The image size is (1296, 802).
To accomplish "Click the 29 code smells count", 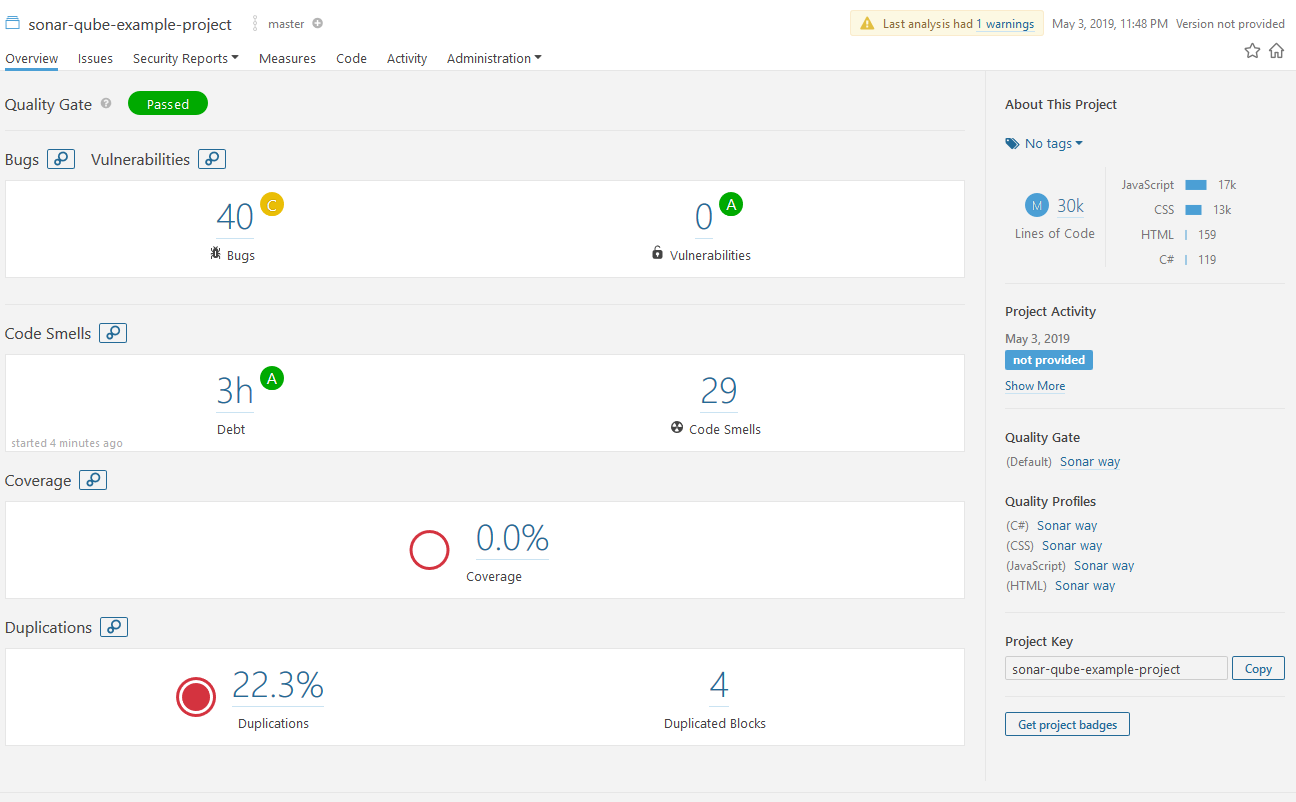I will point(719,391).
